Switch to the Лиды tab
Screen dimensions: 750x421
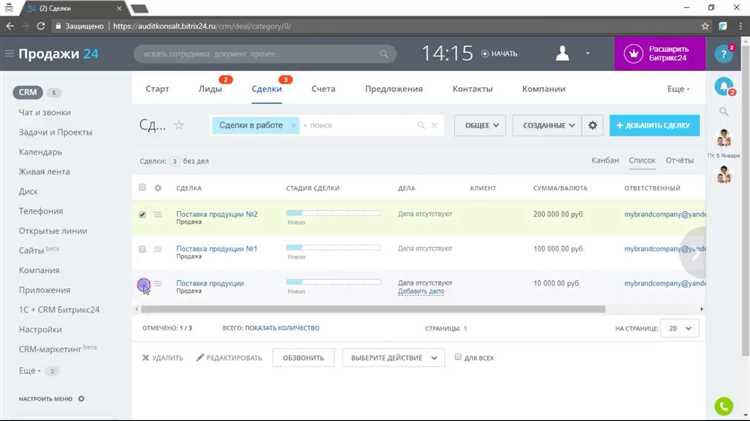tap(210, 89)
